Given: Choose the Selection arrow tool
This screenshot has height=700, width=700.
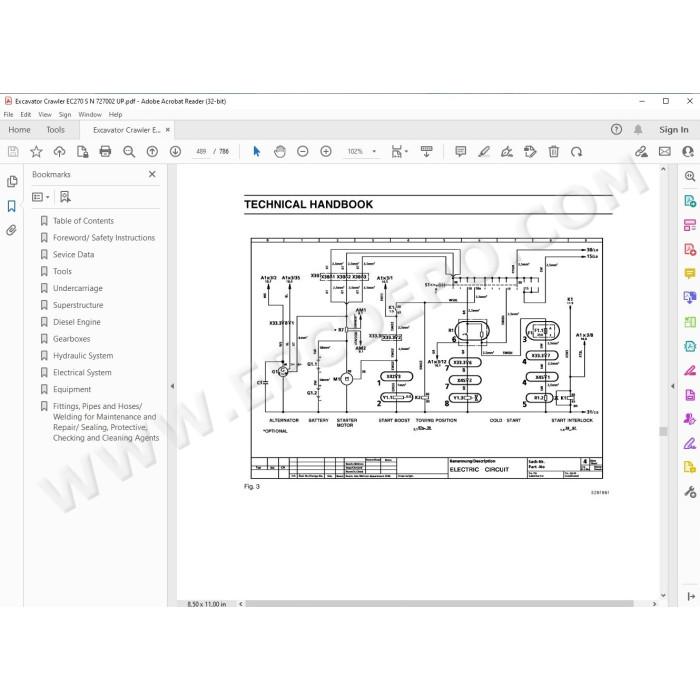Looking at the screenshot, I should tap(256, 152).
